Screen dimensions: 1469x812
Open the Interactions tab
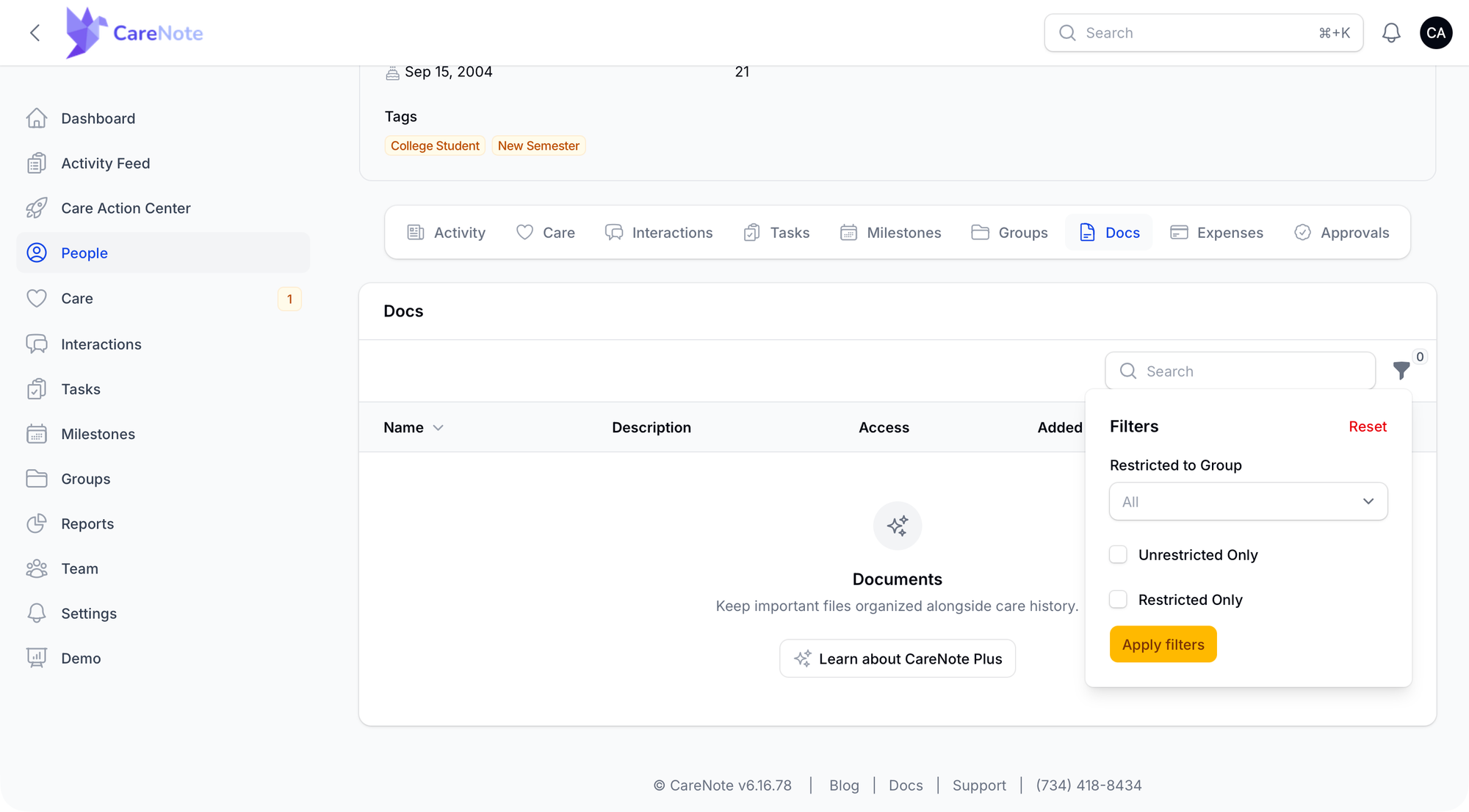[659, 233]
